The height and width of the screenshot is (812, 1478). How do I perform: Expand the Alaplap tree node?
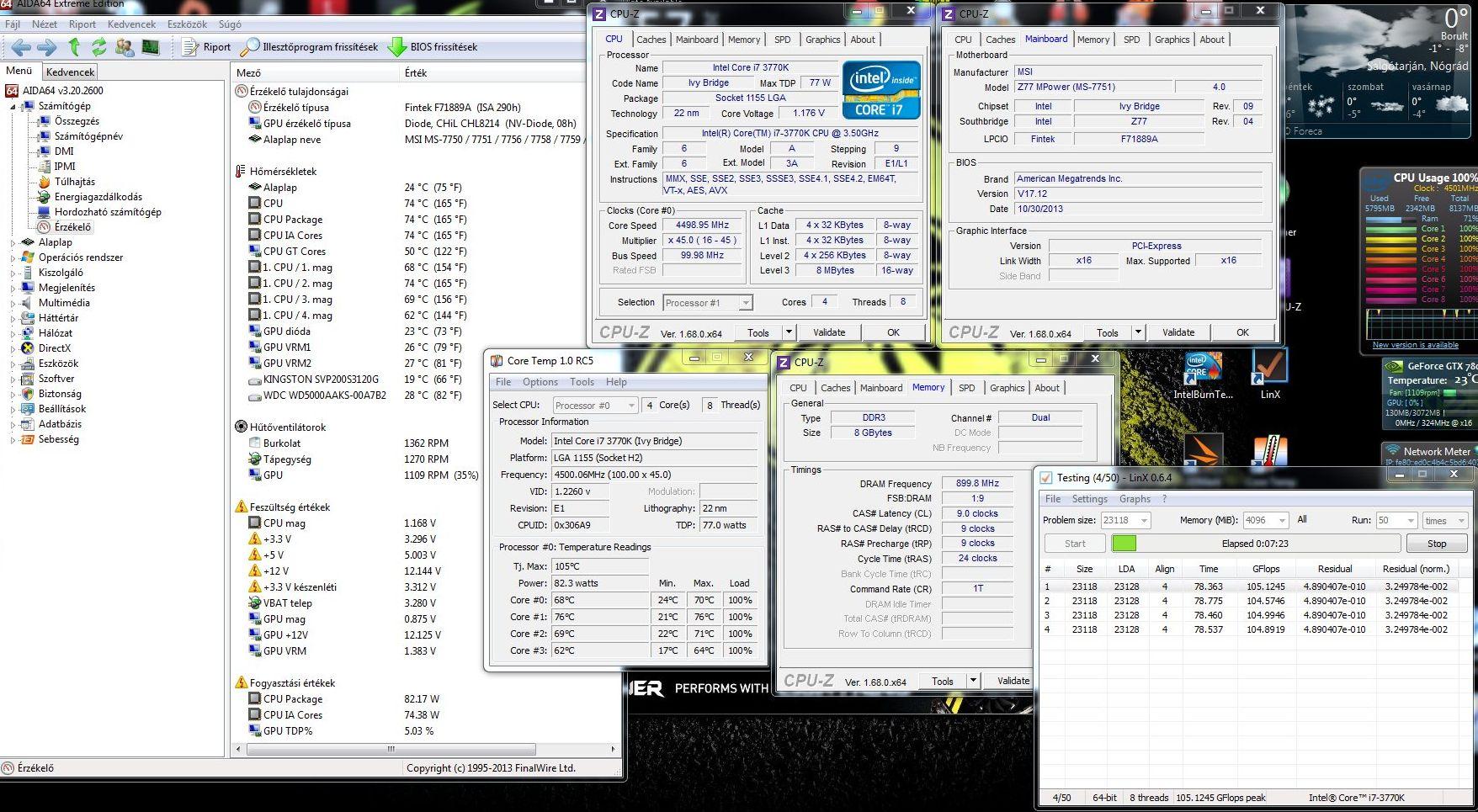coord(13,243)
